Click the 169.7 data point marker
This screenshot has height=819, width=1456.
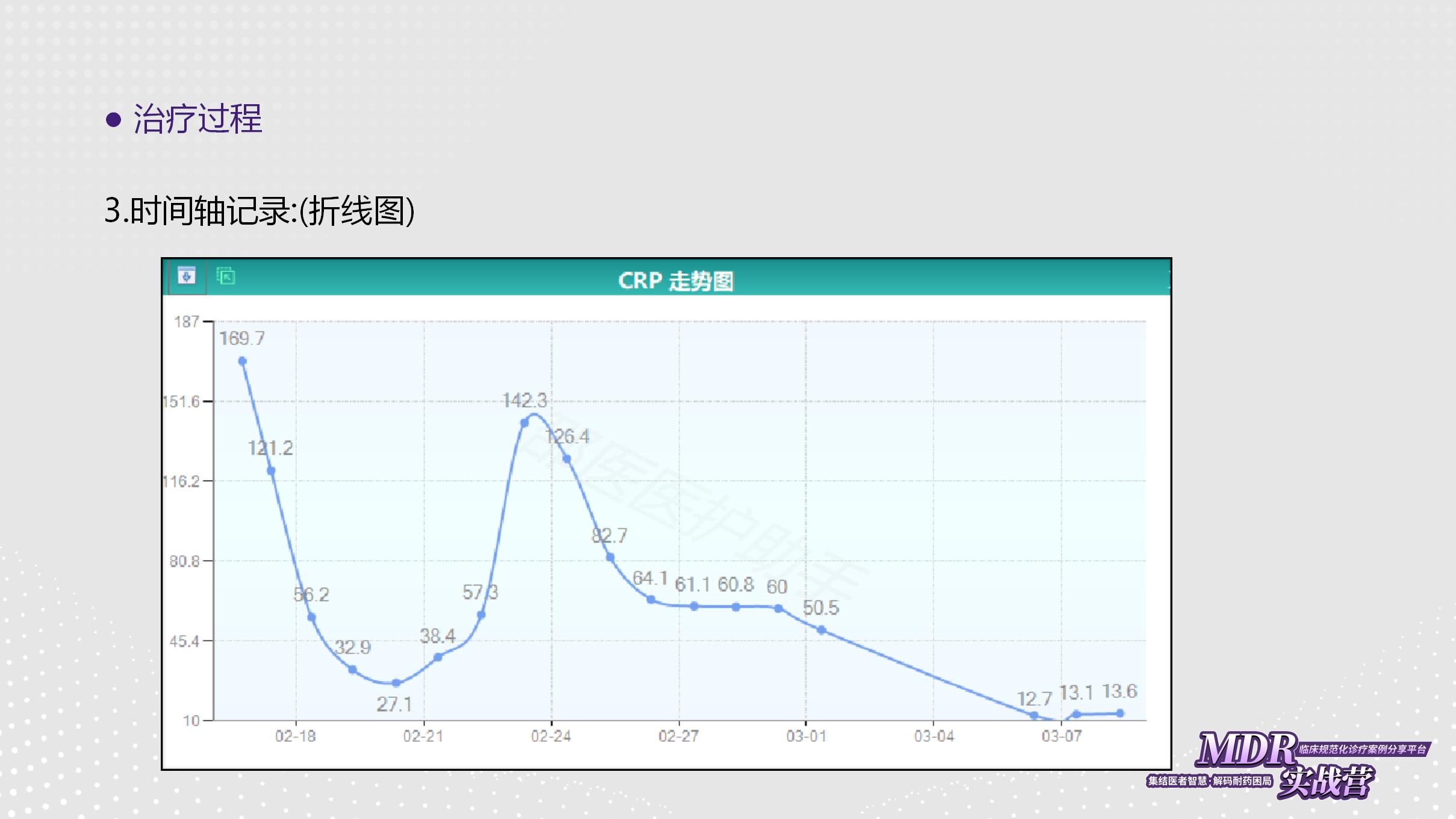pyautogui.click(x=242, y=361)
